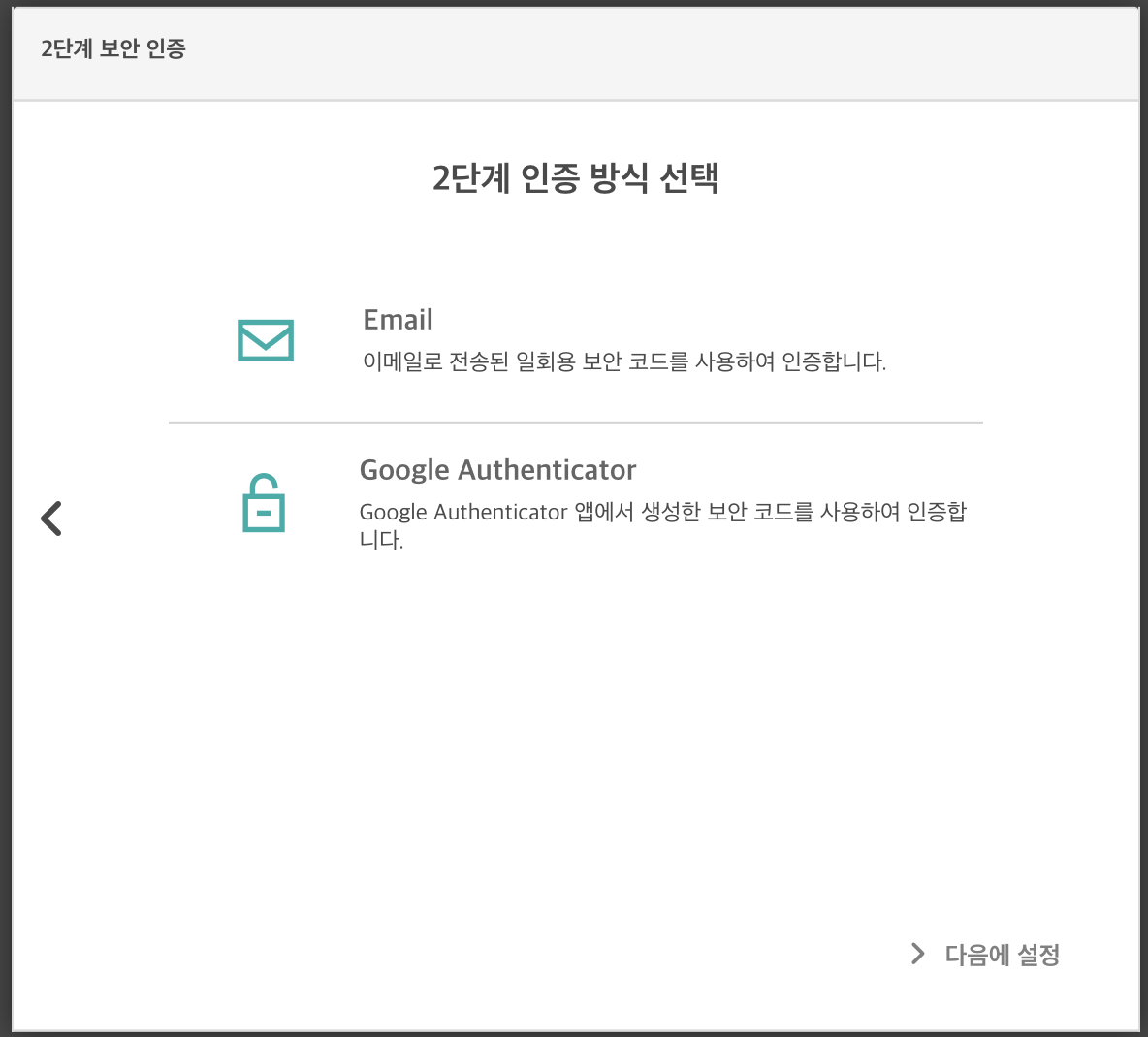Click 다음에 설정 to set up later
Image resolution: width=1148 pixels, height=1037 pixels.
1003,955
